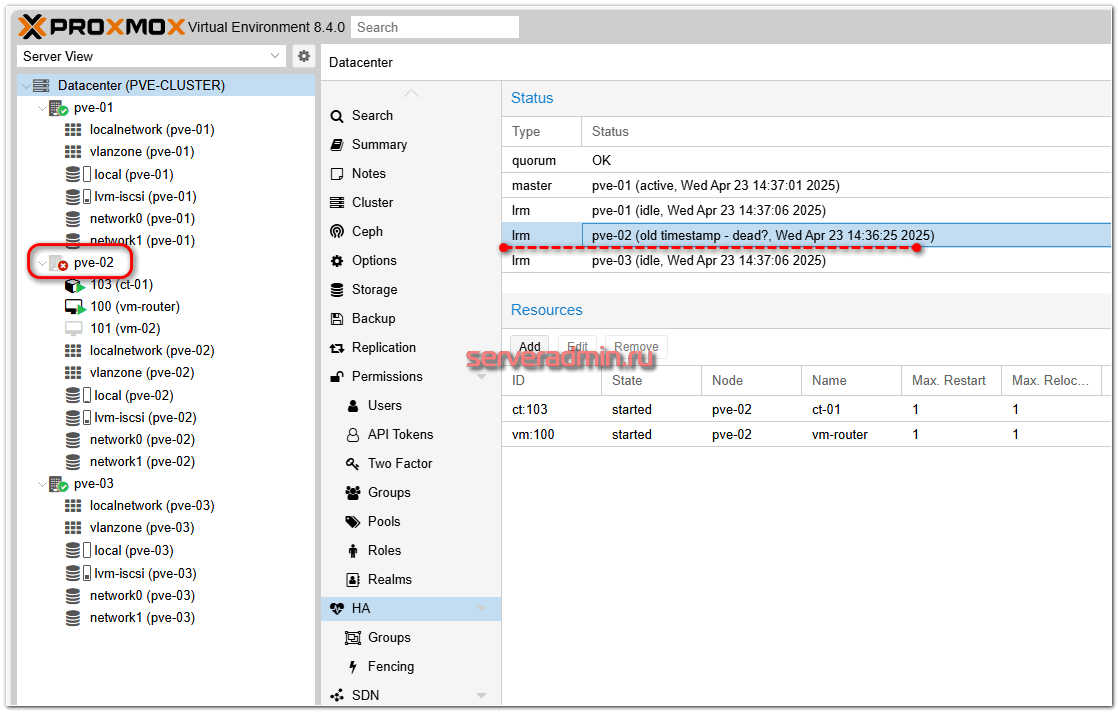The height and width of the screenshot is (712, 1118).
Task: Collapse the Datacenter (PVE-CLUSTER) tree
Action: click(26, 86)
